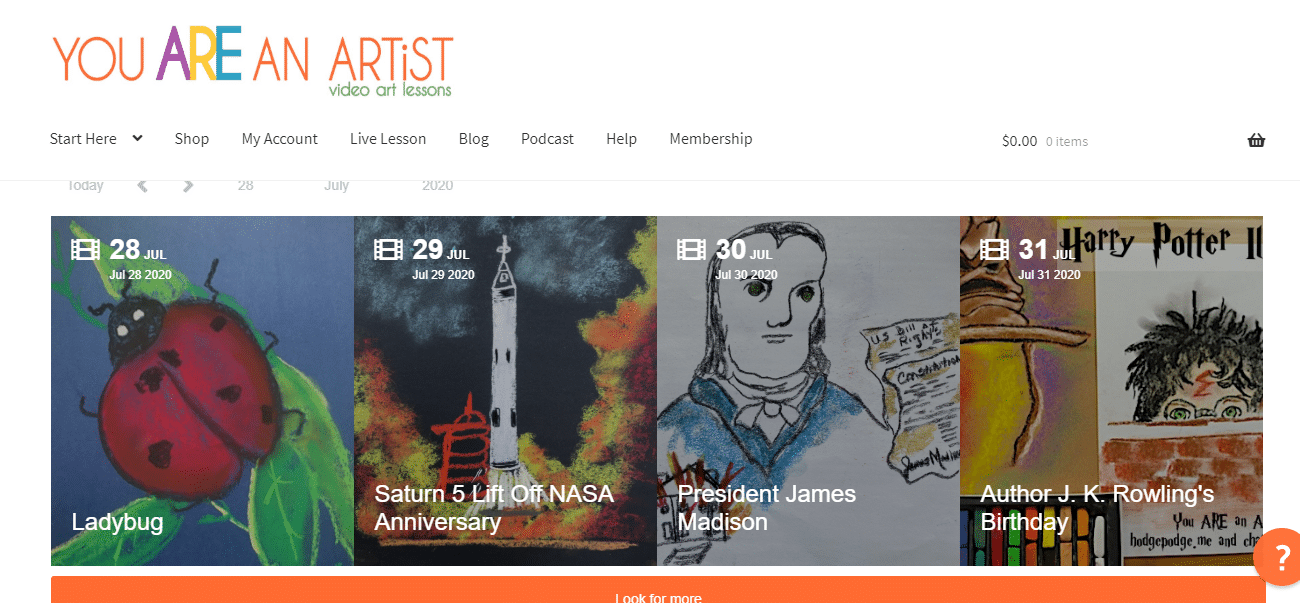The height and width of the screenshot is (603, 1300).
Task: Open the July month selector
Action: coord(337,185)
